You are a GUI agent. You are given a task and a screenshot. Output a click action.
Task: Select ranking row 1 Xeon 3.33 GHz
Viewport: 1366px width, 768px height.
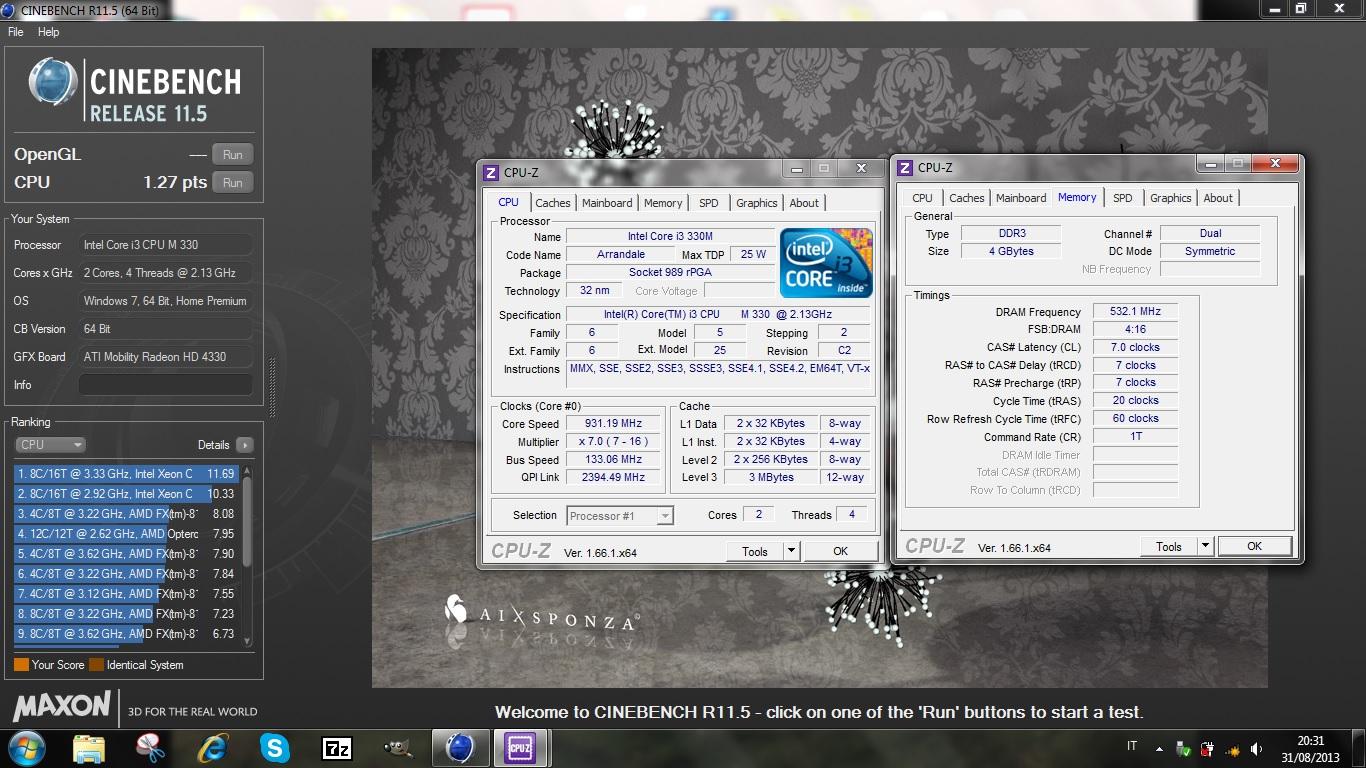coord(126,474)
